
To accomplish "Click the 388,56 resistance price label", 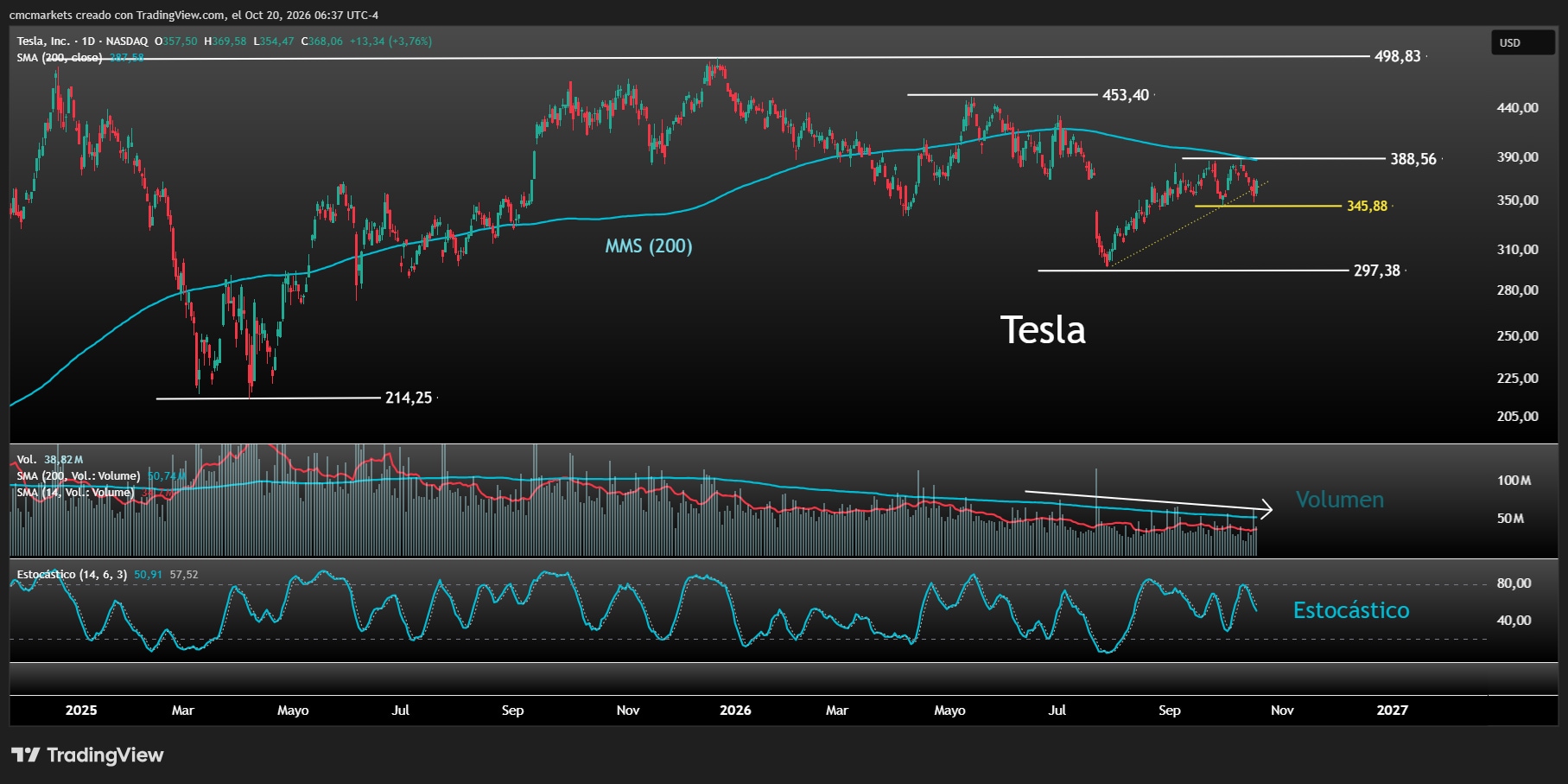I will pyautogui.click(x=1413, y=159).
